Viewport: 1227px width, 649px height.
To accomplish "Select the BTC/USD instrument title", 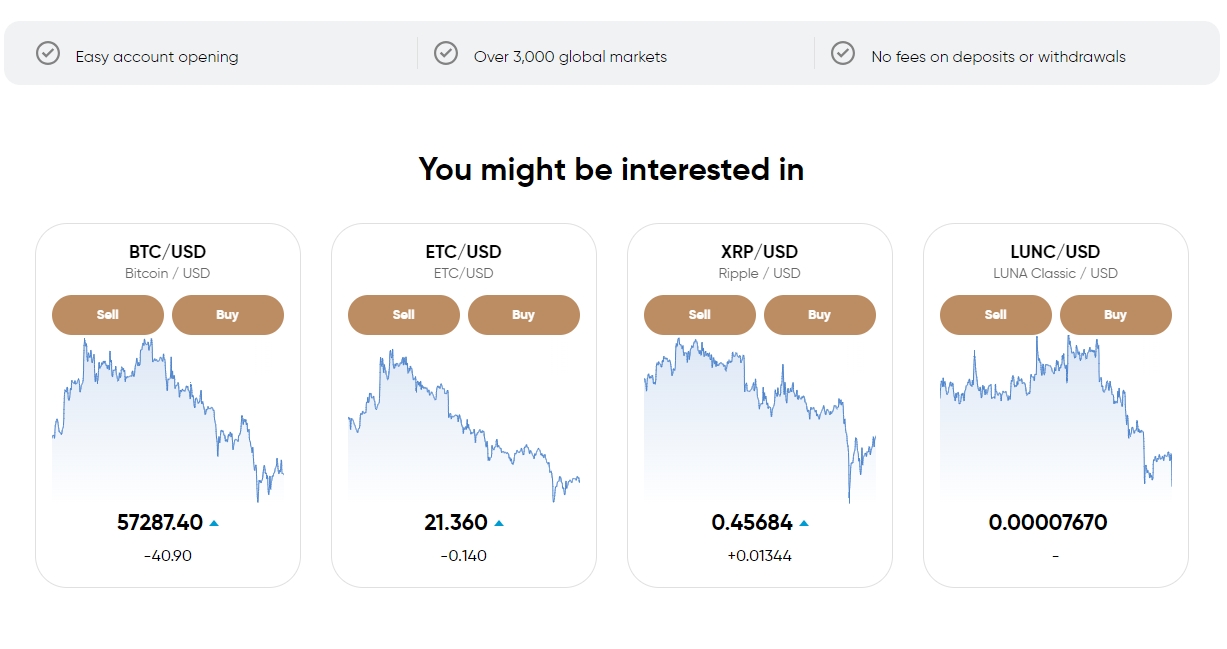I will tap(168, 252).
